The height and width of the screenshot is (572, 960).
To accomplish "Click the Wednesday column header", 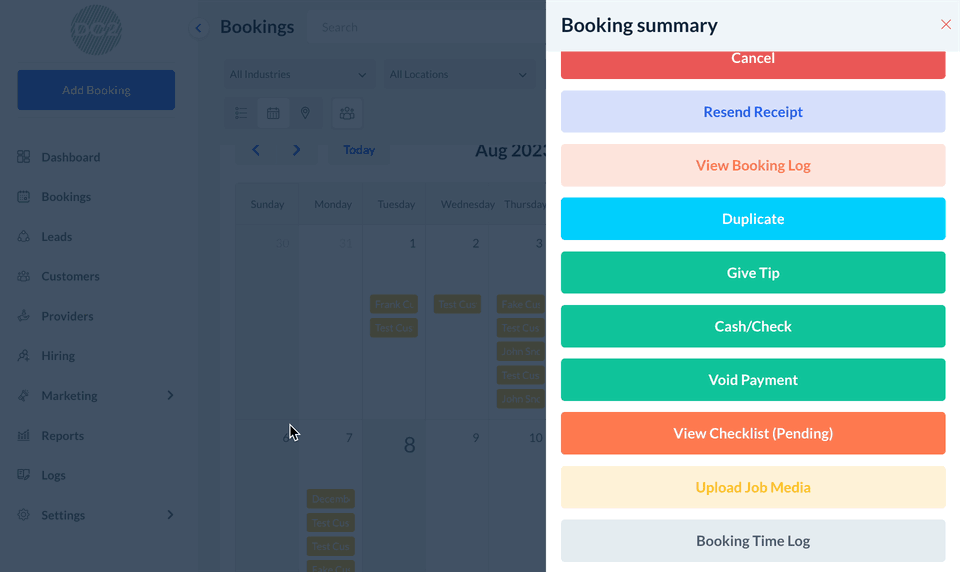I will pyautogui.click(x=468, y=204).
